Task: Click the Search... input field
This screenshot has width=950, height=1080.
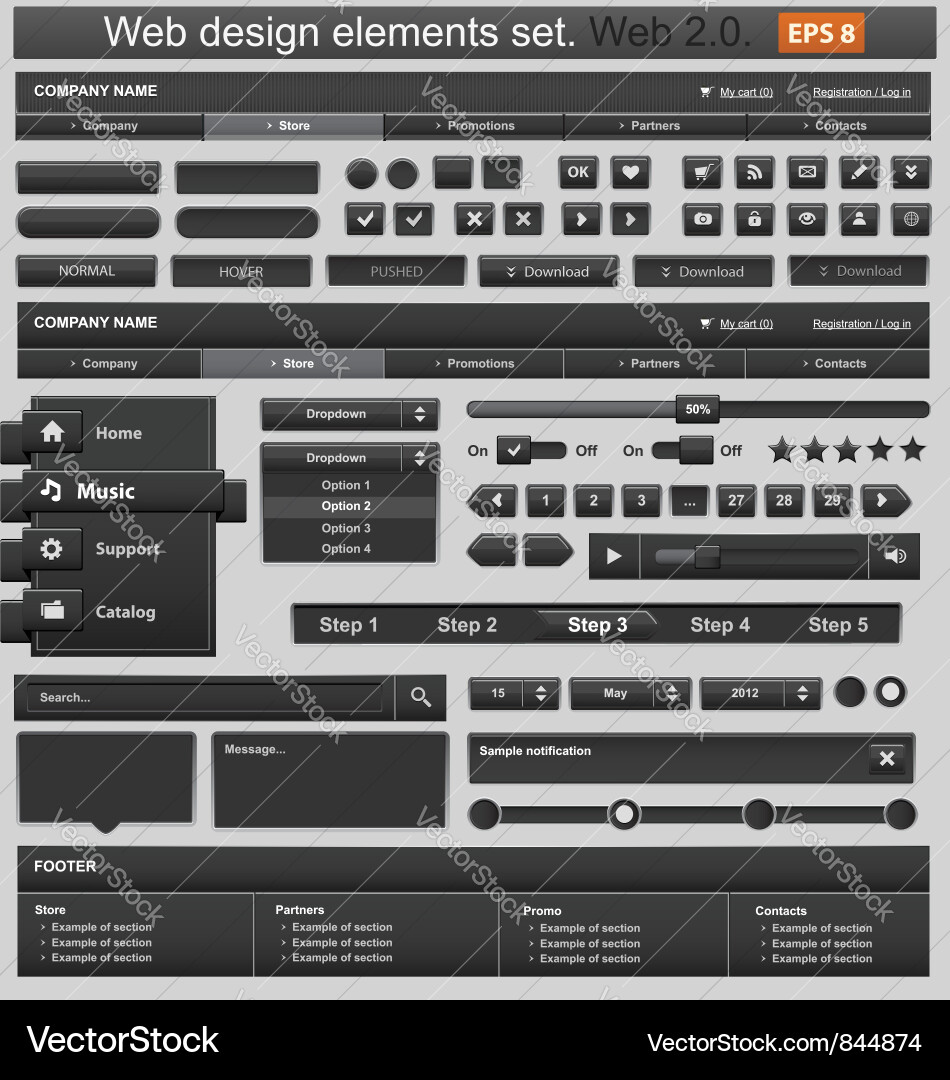Action: tap(204, 697)
